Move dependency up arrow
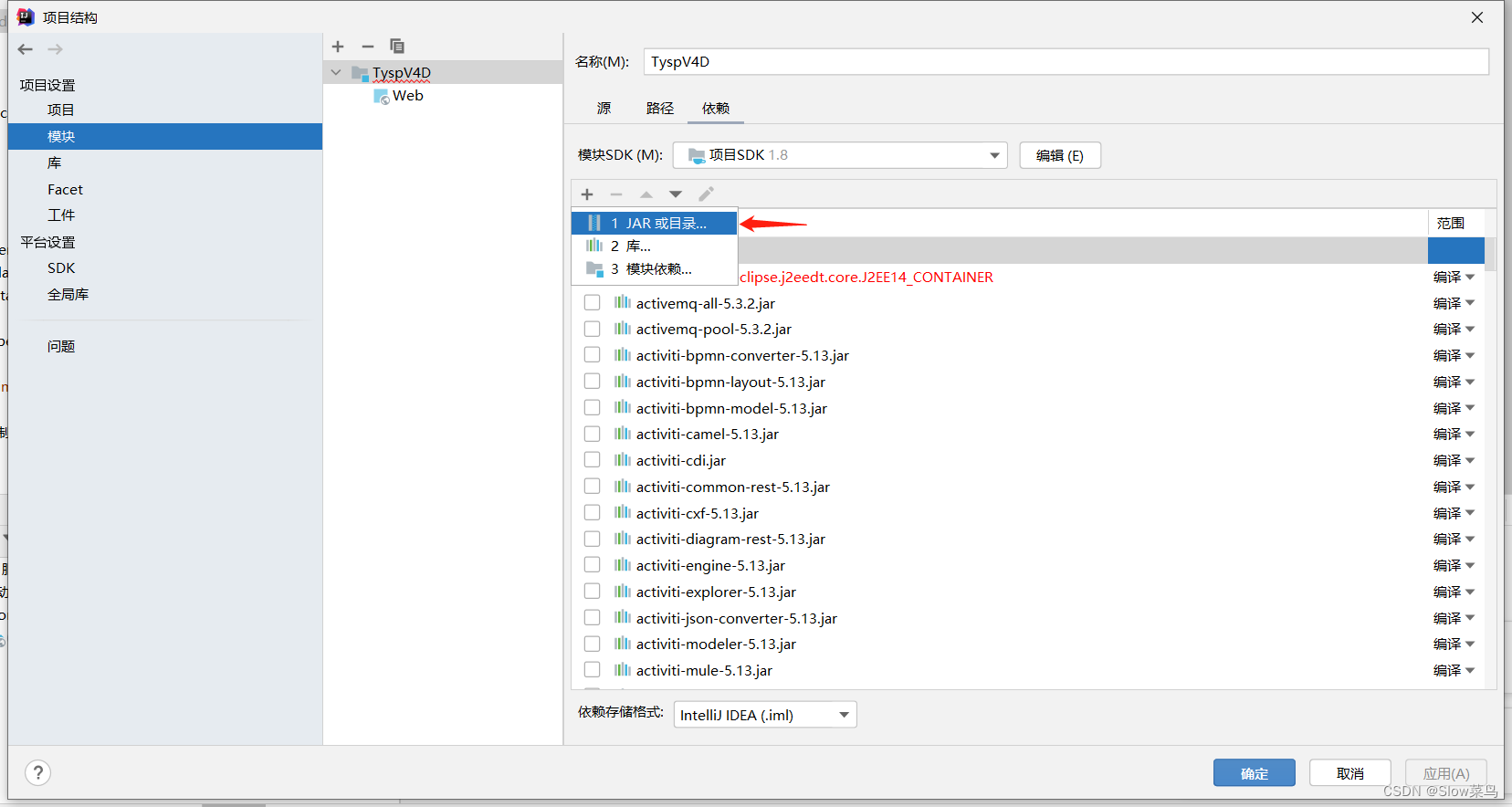 tap(646, 194)
